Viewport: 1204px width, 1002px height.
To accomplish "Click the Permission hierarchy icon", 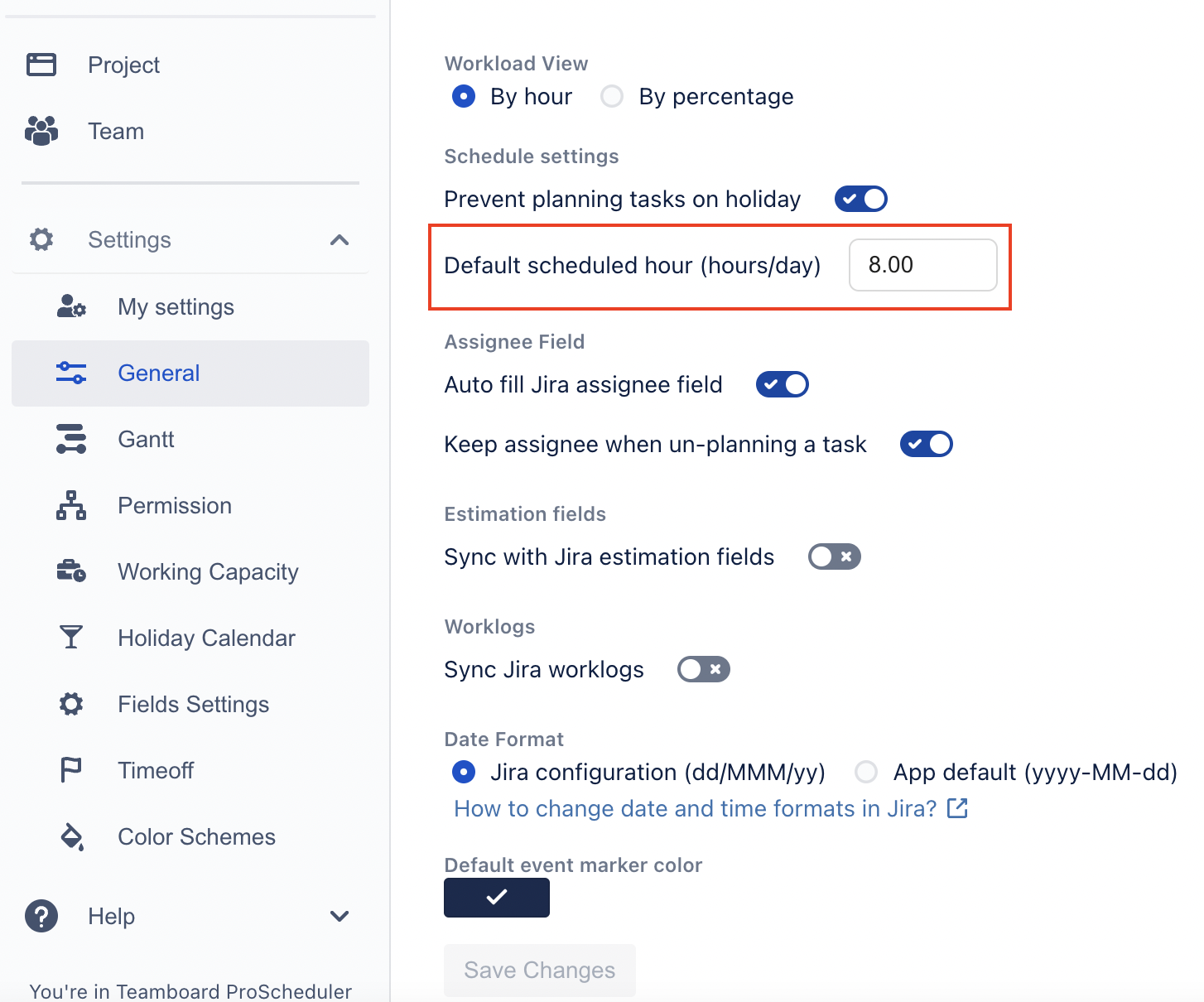I will click(71, 505).
